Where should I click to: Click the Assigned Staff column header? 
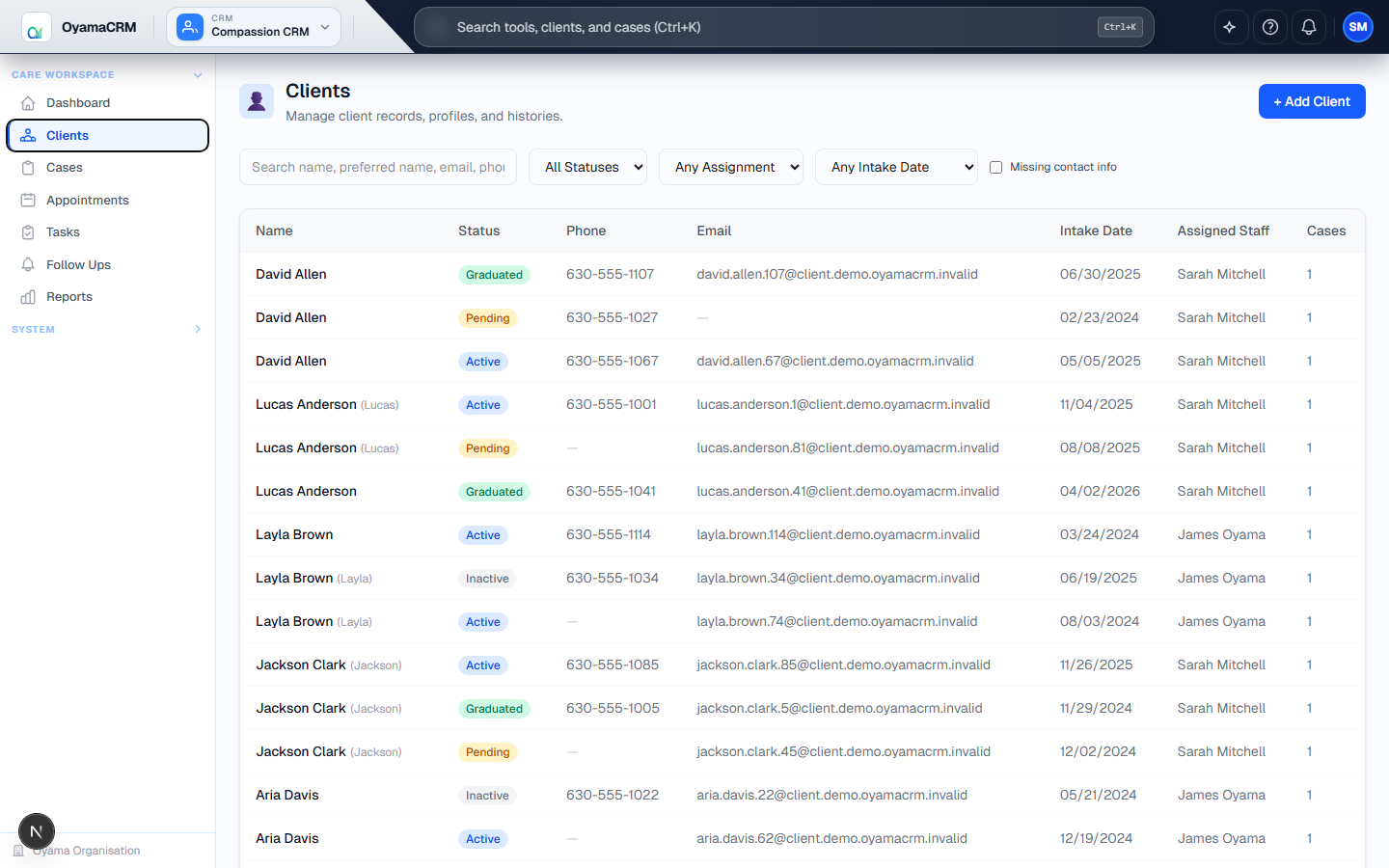(x=1223, y=231)
